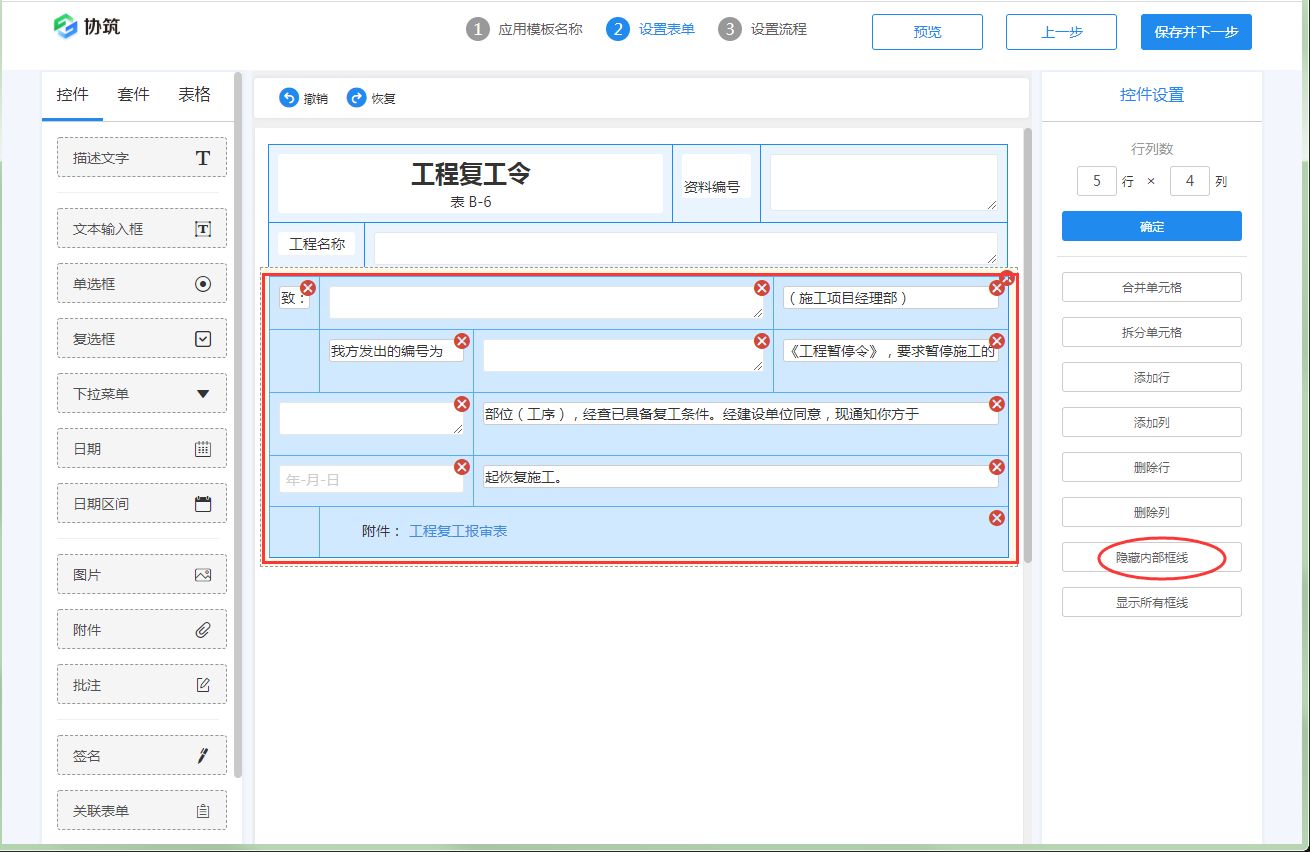This screenshot has height=852, width=1310.
Task: Pick the 日期 date control
Action: pos(142,449)
